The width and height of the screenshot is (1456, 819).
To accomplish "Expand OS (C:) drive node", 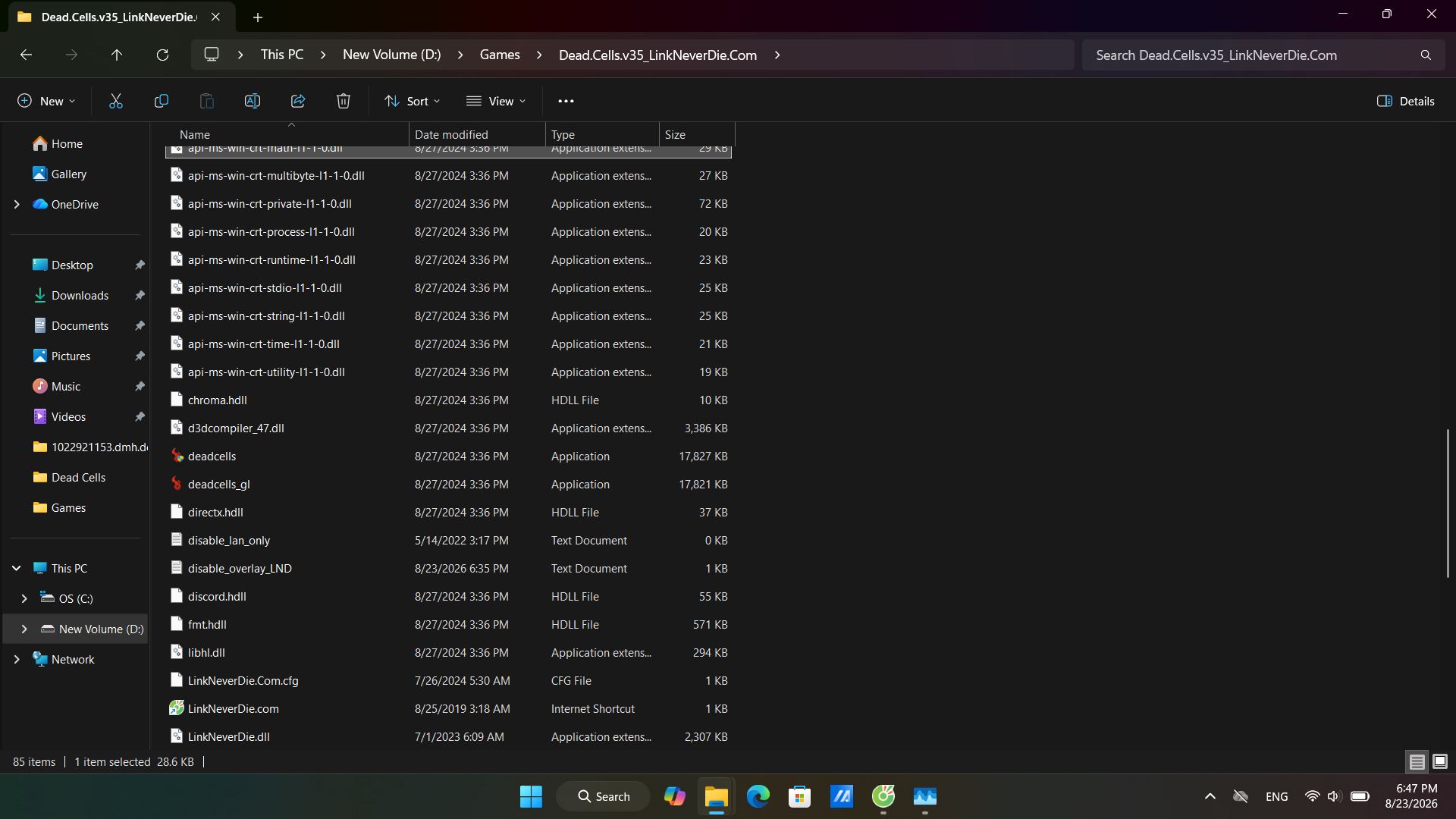I will 24,598.
